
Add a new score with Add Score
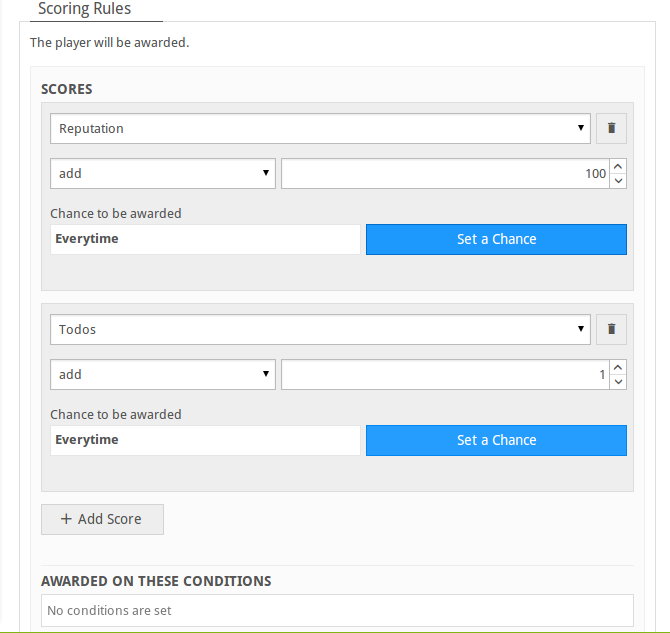[x=102, y=519]
